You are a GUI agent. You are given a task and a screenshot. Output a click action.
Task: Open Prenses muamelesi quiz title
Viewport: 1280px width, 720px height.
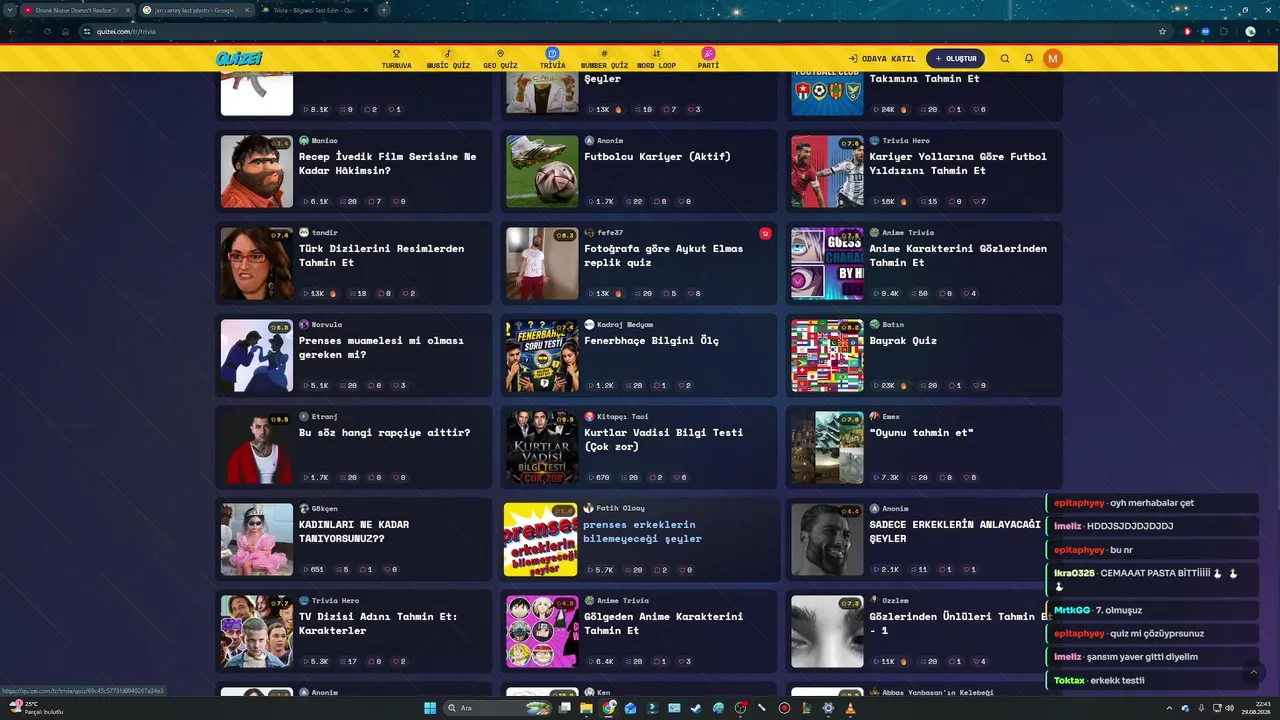click(381, 347)
